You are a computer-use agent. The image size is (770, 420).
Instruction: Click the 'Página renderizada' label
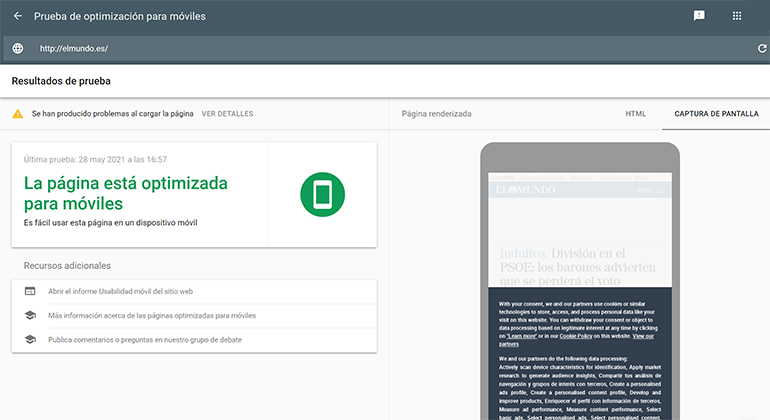click(x=436, y=114)
